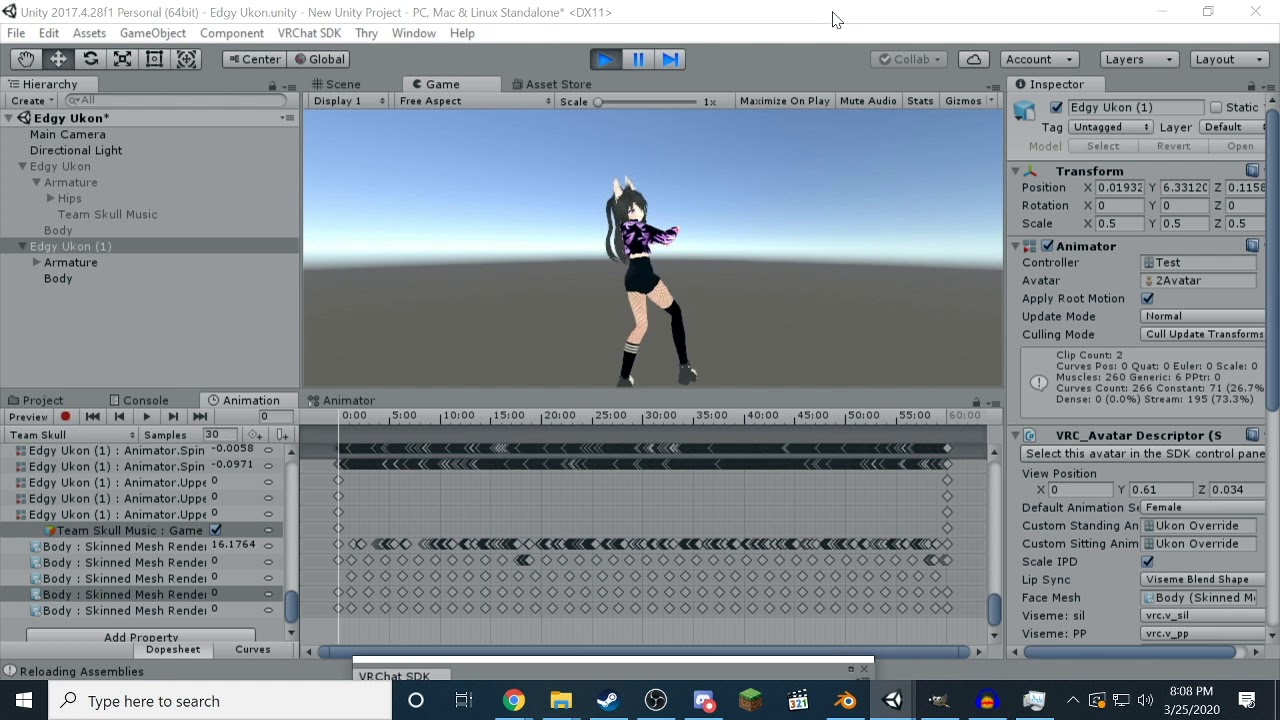The image size is (1280, 720).
Task: Toggle Maximize On Play
Action: [784, 101]
